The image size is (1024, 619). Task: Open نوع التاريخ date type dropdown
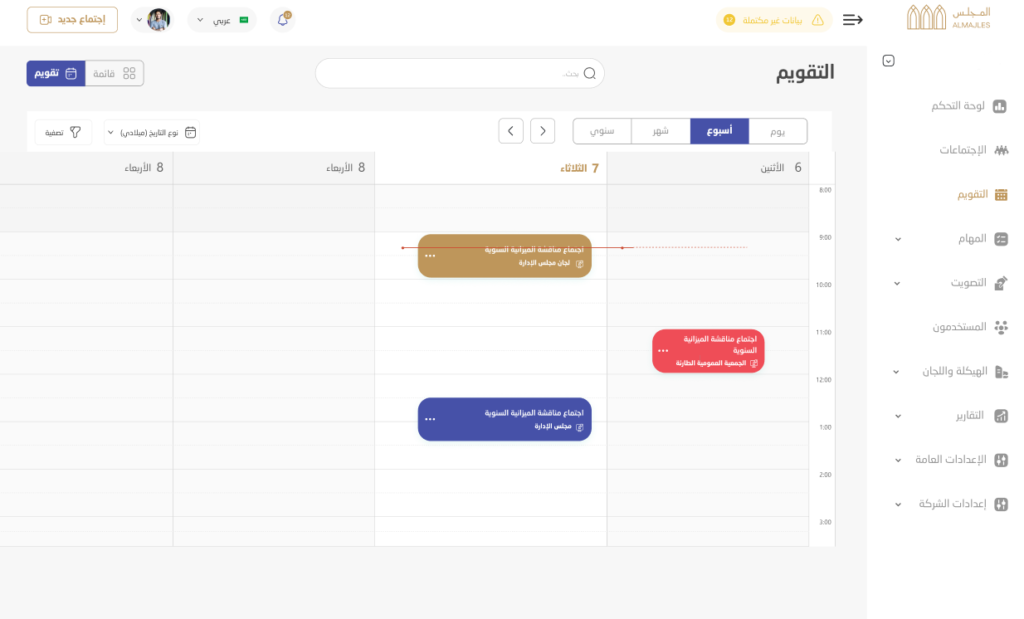point(152,132)
